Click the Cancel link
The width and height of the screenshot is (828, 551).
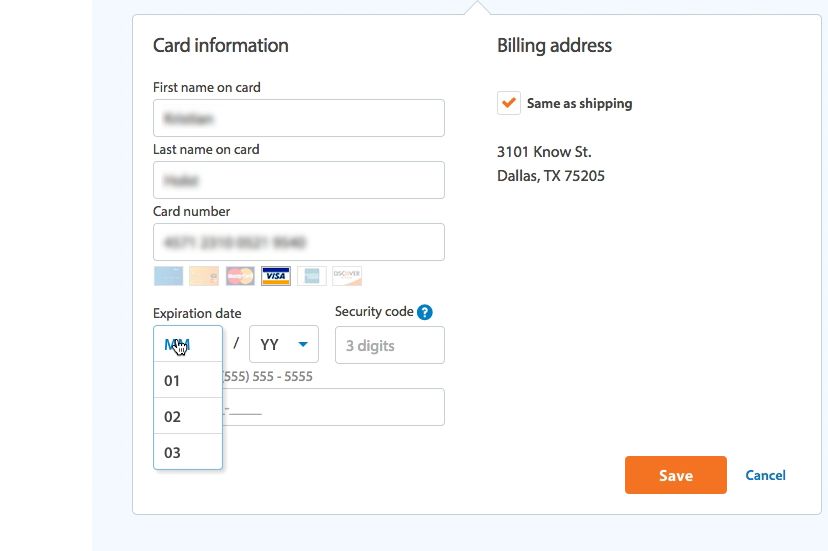[x=765, y=475]
